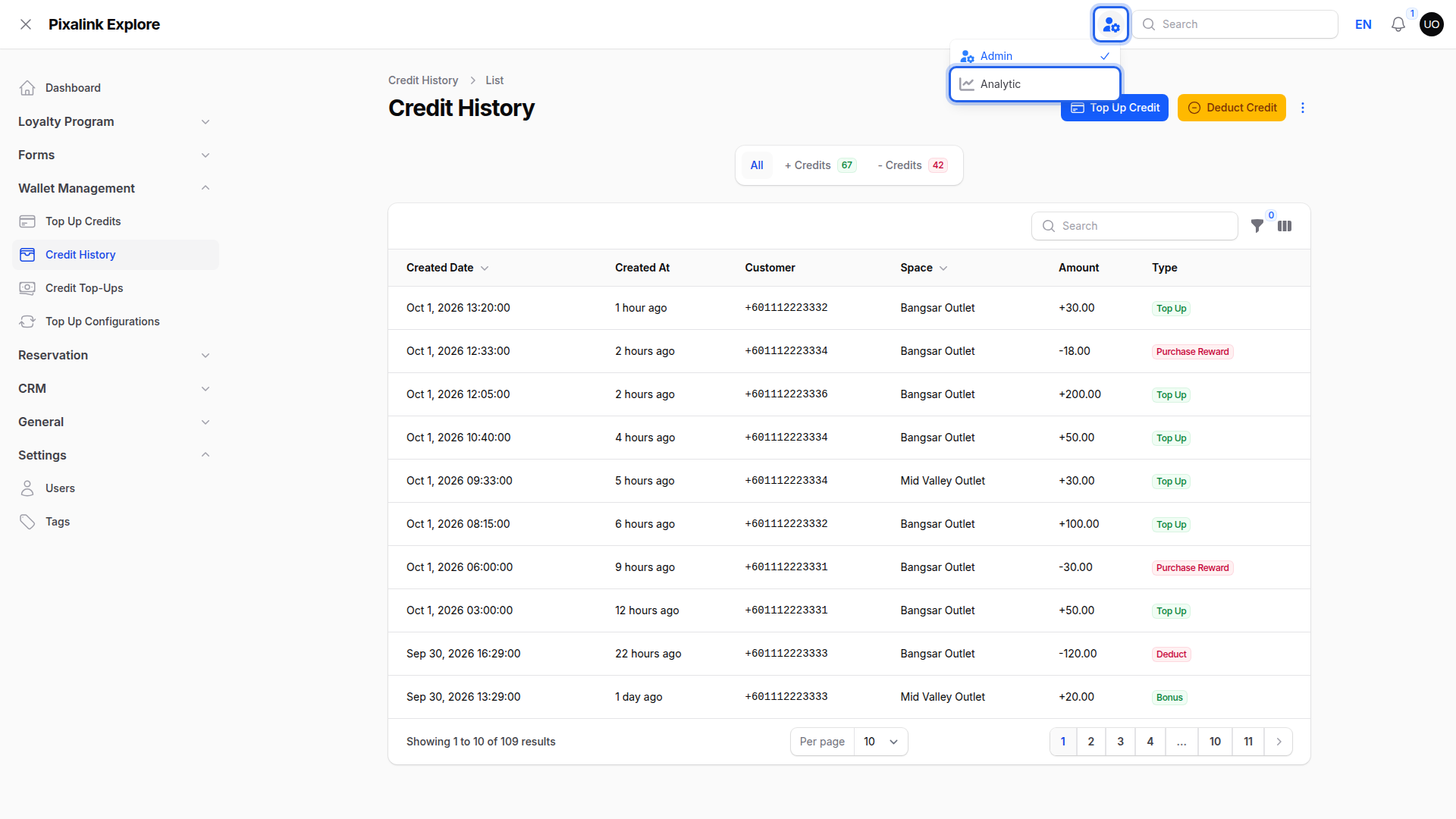Open the panel switcher user-gear icon
The height and width of the screenshot is (819, 1456).
click(x=1111, y=24)
